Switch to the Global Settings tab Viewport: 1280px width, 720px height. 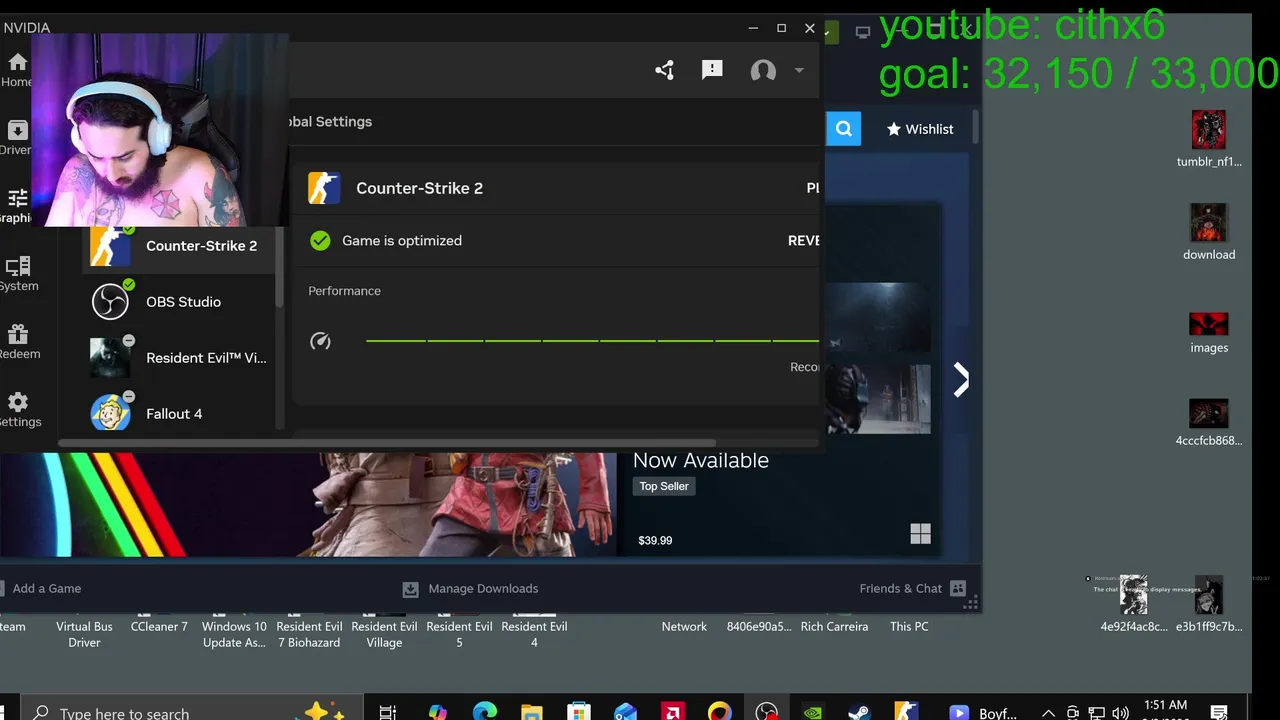point(330,122)
